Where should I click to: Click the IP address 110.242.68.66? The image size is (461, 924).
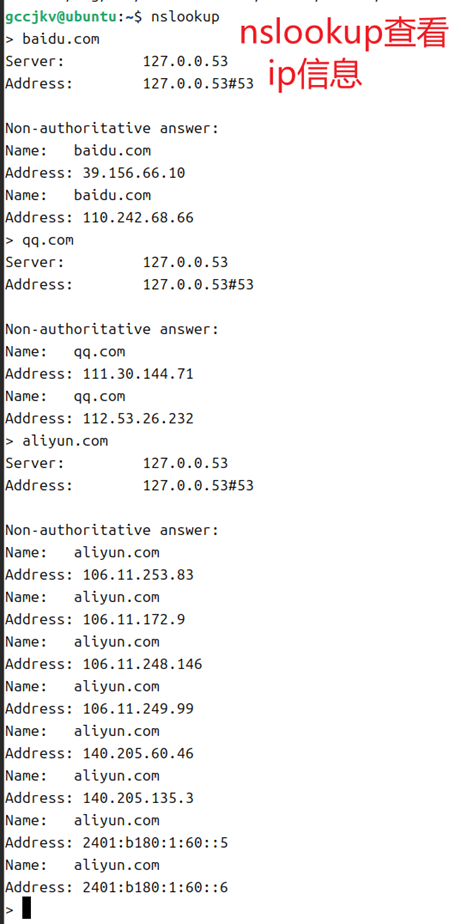click(x=138, y=217)
